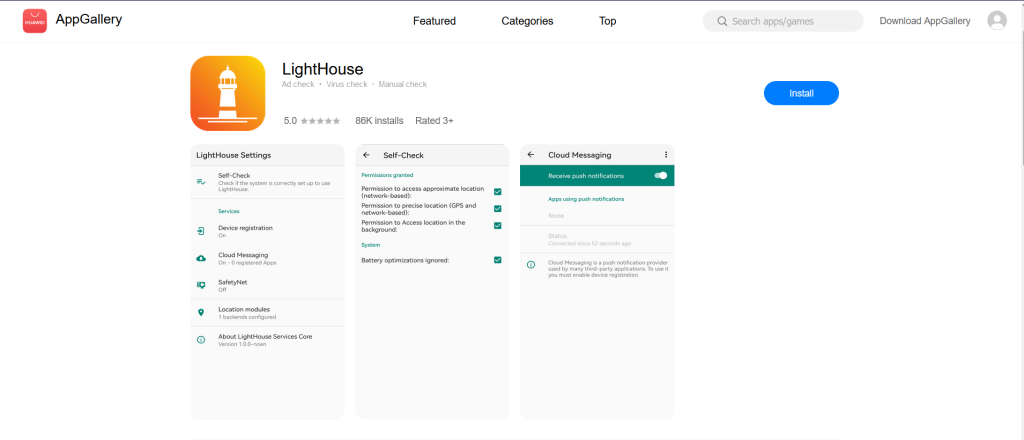Screen dimensions: 1024x440
Task: Click SafetyNet Off row text
Action: (x=232, y=285)
